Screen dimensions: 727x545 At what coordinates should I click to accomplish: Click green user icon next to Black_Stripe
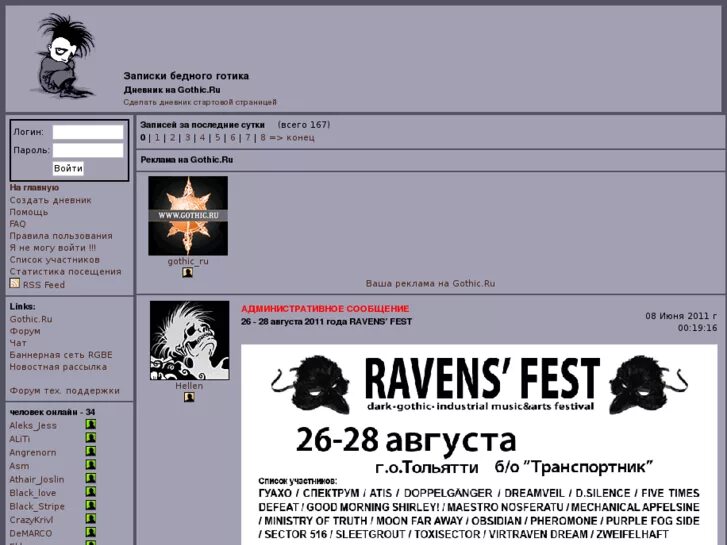click(x=91, y=505)
